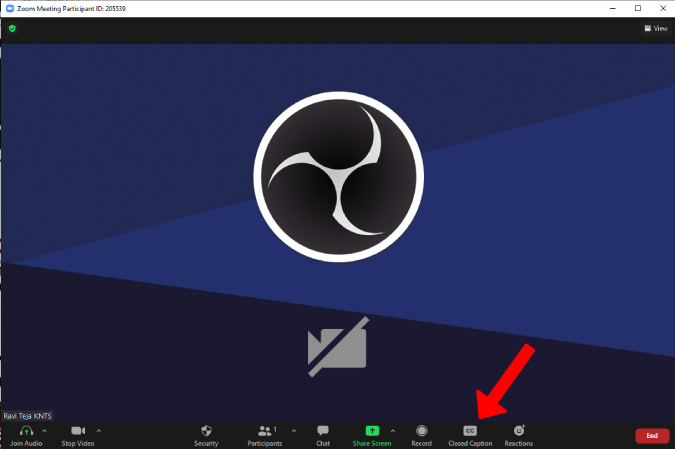Expand audio options arrow beside Join Audio

44,430
